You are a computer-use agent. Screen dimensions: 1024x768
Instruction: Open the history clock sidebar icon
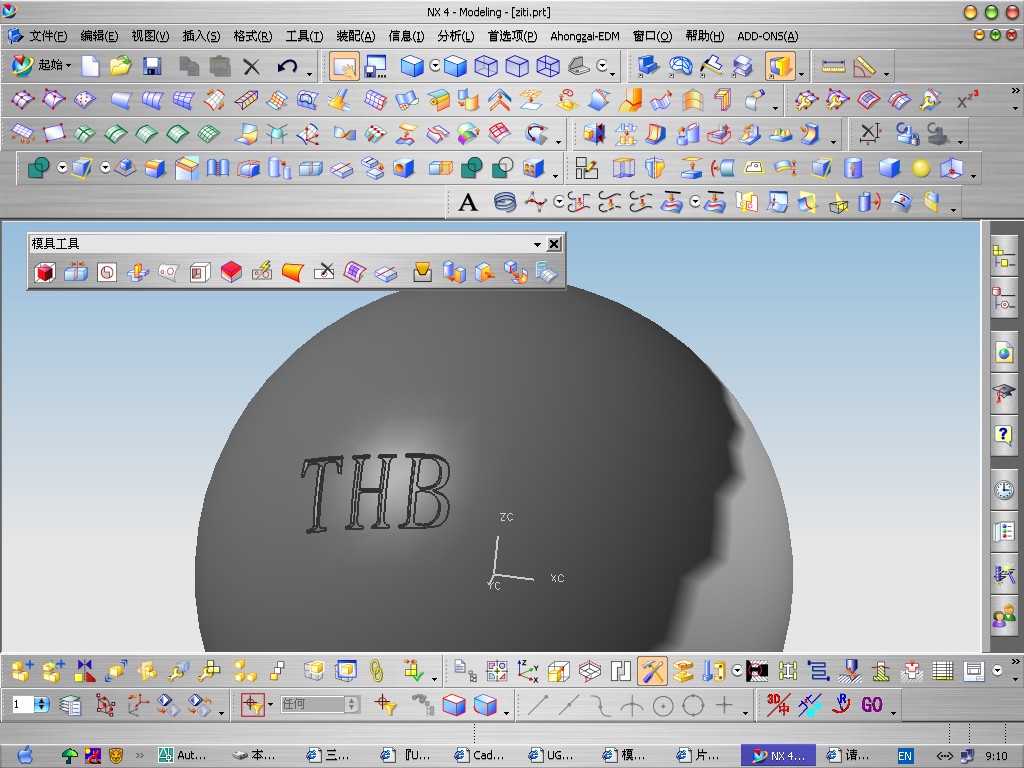click(1004, 490)
